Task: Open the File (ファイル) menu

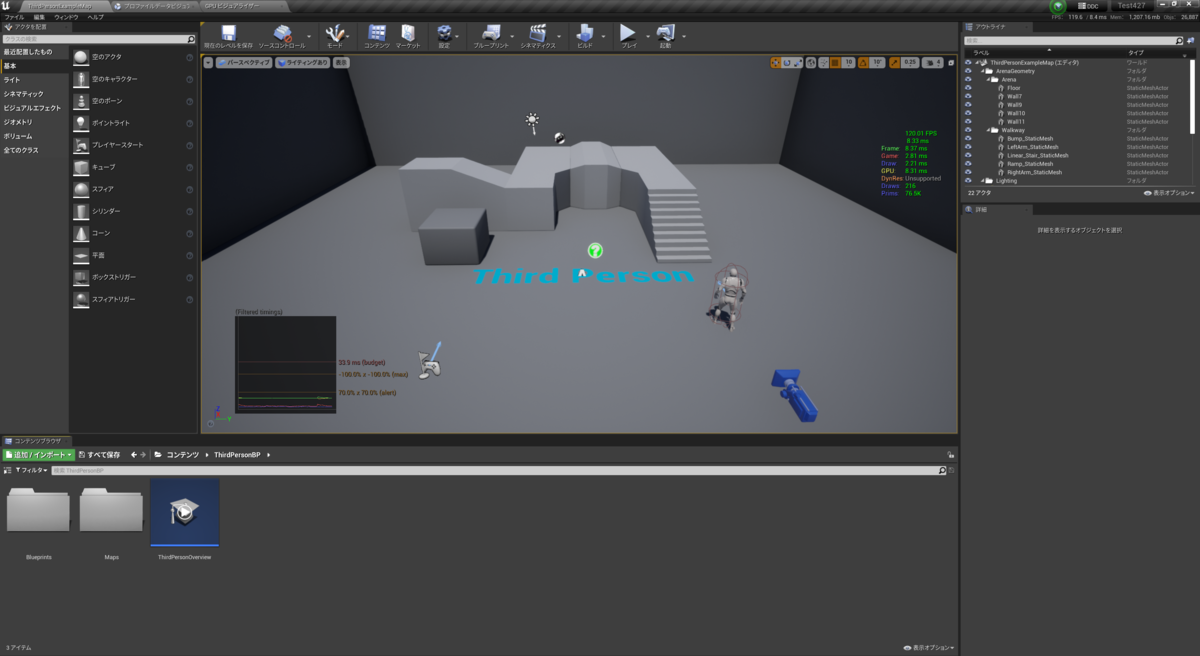Action: coord(14,17)
